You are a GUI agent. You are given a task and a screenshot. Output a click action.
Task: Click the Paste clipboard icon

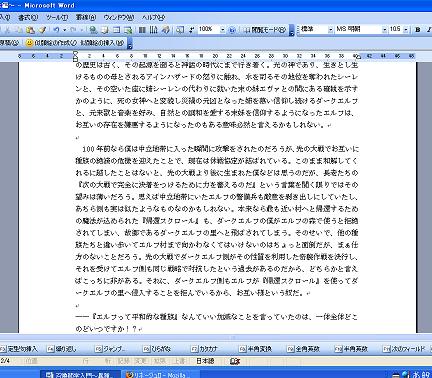pos(30,30)
